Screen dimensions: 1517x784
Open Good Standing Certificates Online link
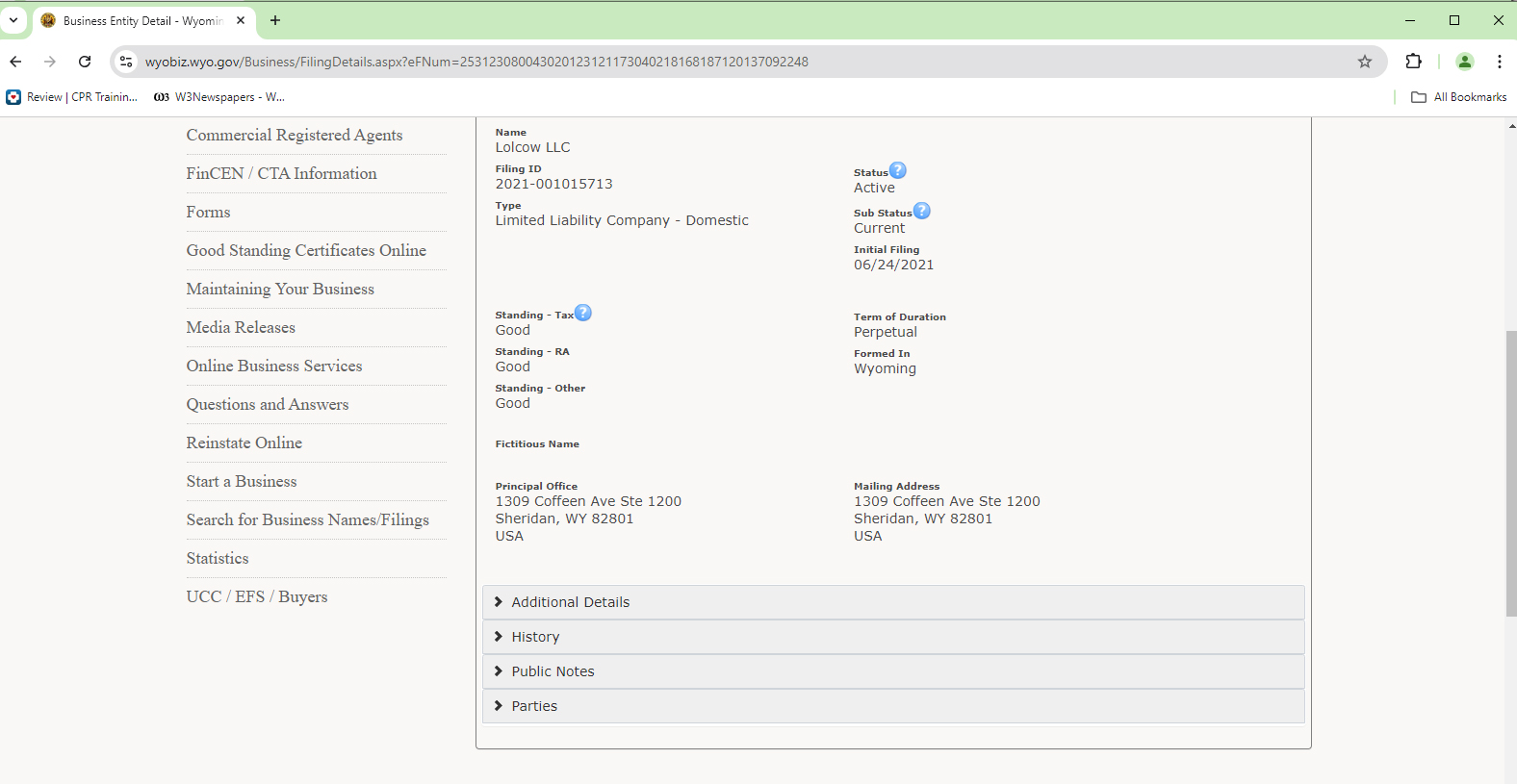click(x=306, y=250)
